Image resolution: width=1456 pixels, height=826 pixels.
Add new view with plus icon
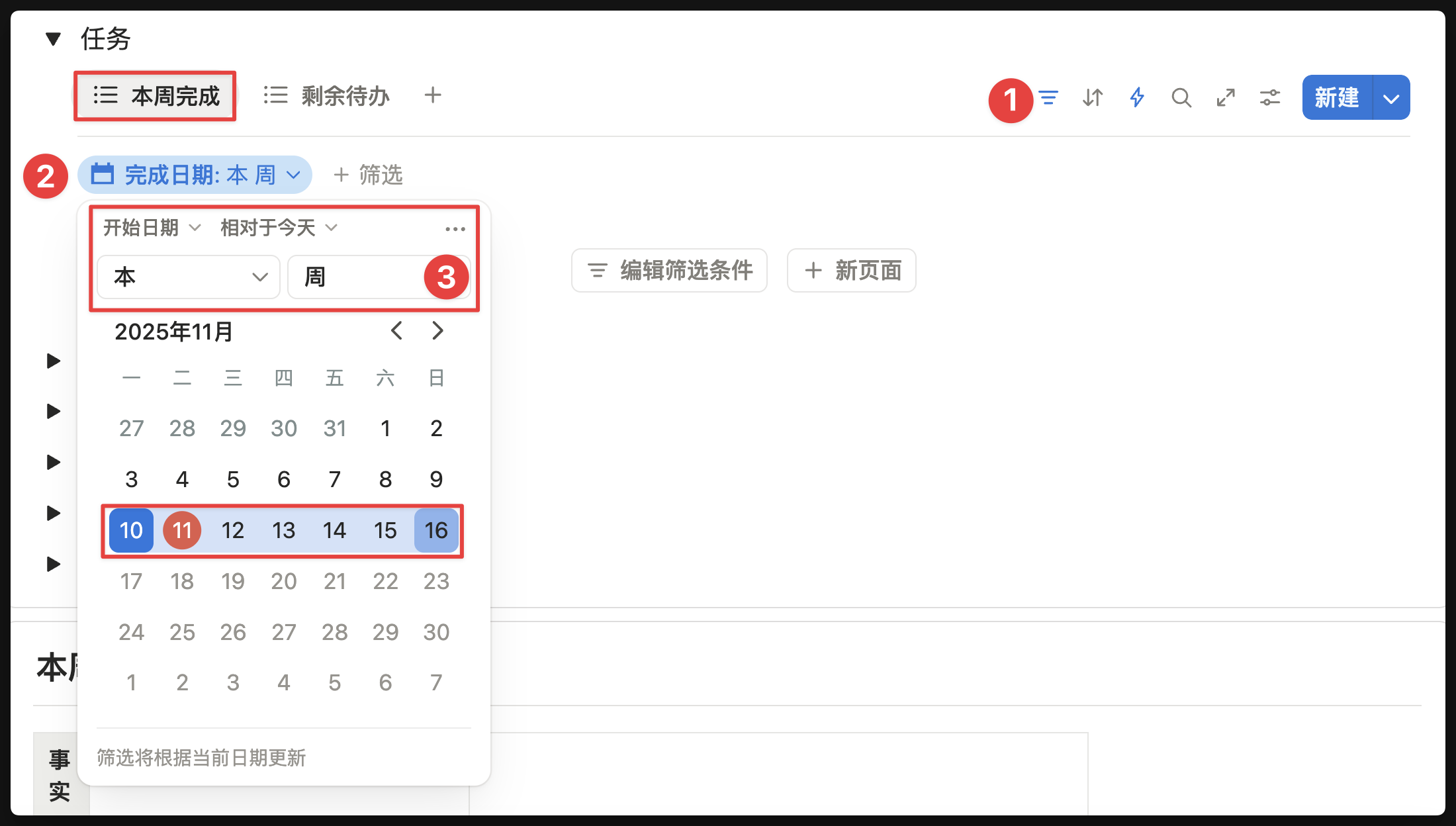coord(433,95)
